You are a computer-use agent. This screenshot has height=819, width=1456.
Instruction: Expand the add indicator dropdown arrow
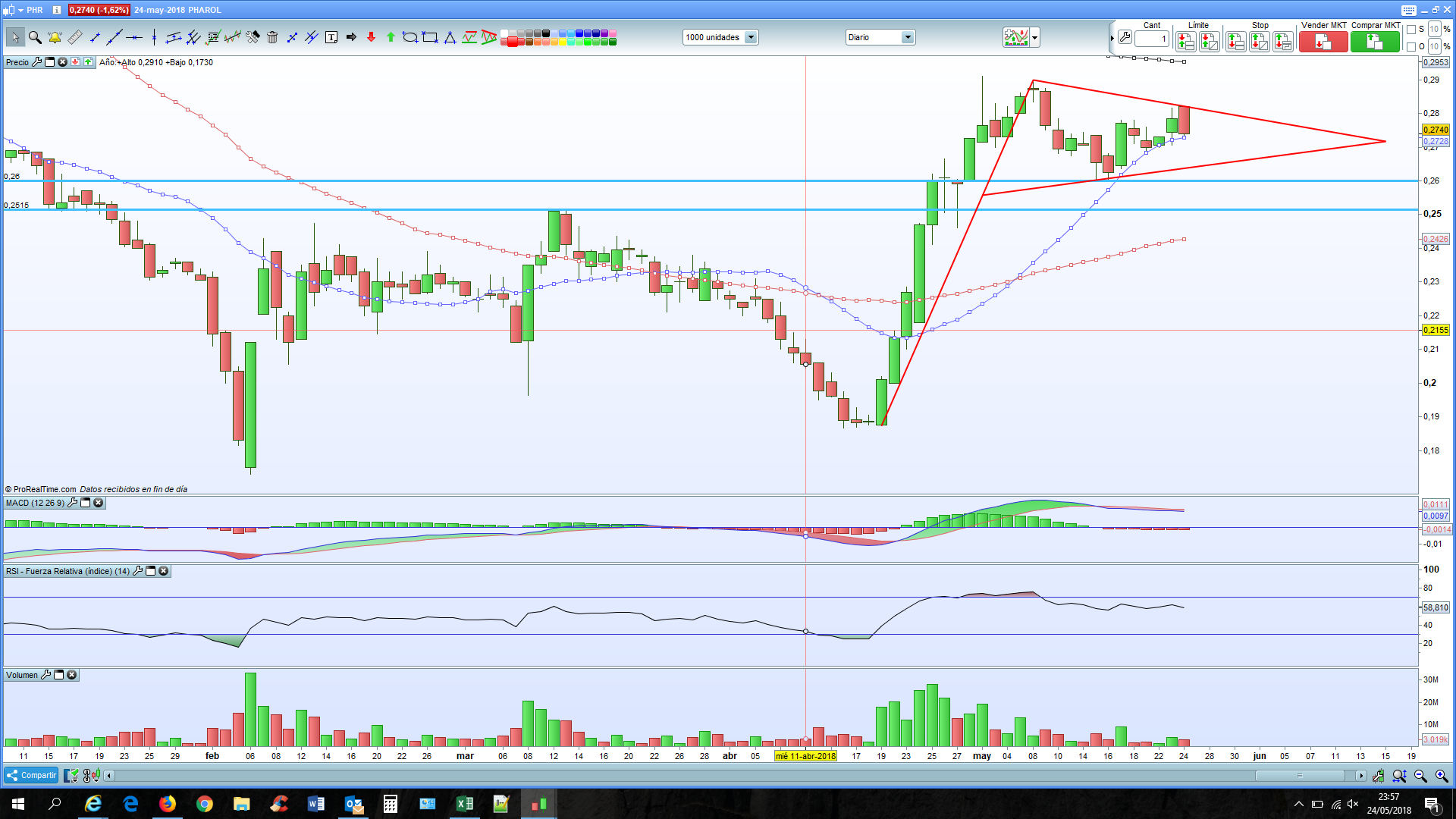pyautogui.click(x=1034, y=37)
